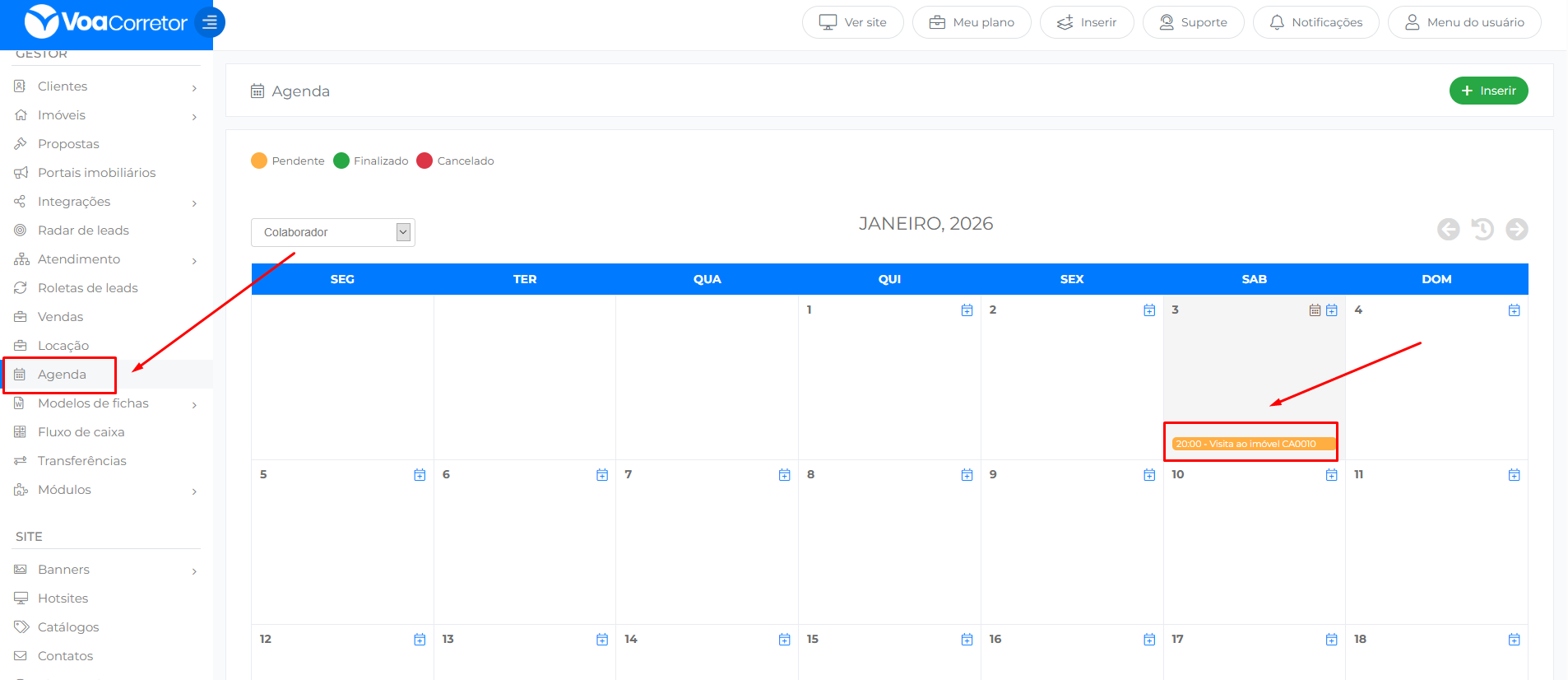
Task: Click the green Inserir button
Action: pyautogui.click(x=1488, y=91)
